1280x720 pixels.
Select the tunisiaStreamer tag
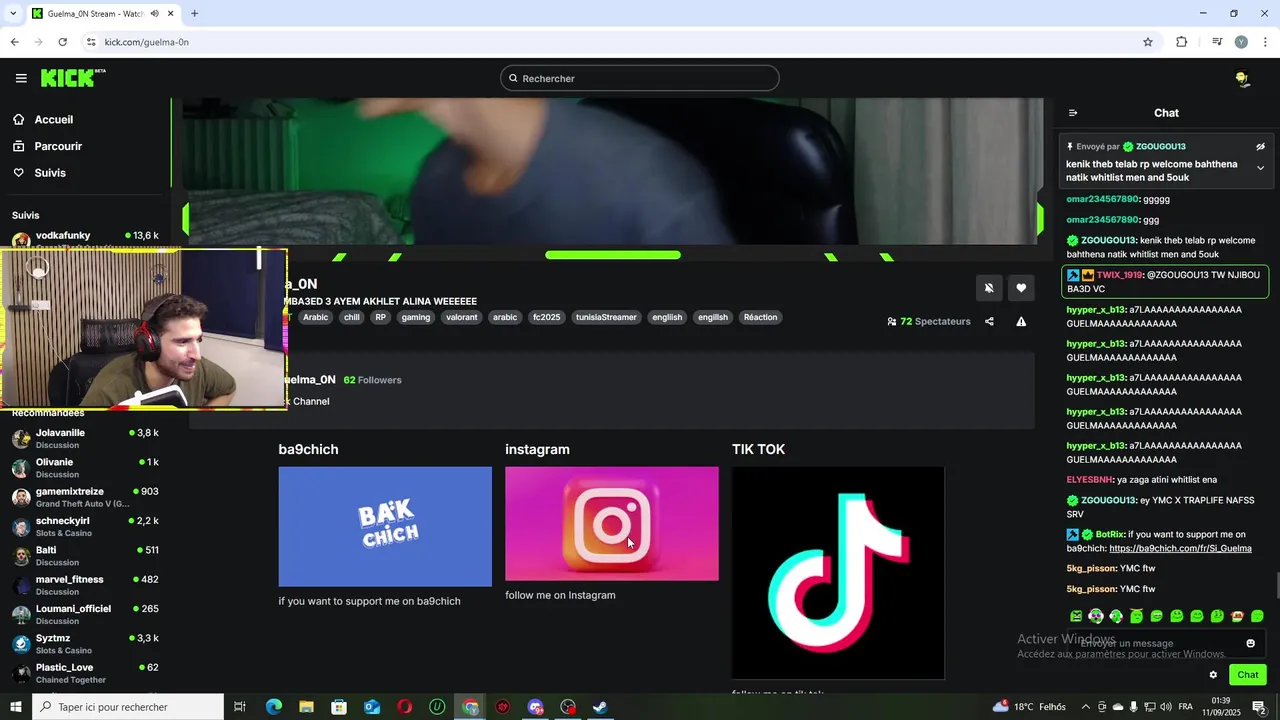(x=606, y=317)
